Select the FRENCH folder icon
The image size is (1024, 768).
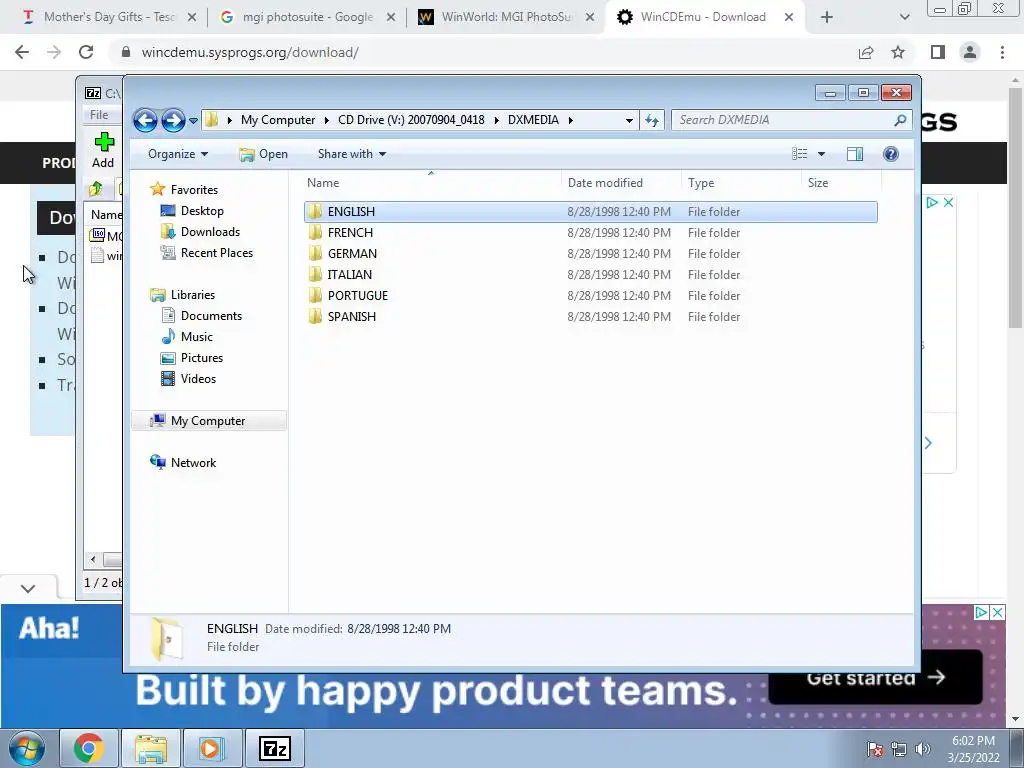pos(315,232)
